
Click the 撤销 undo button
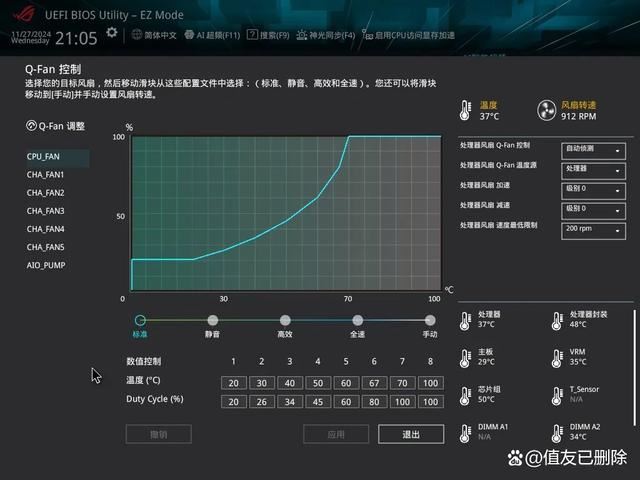(158, 434)
